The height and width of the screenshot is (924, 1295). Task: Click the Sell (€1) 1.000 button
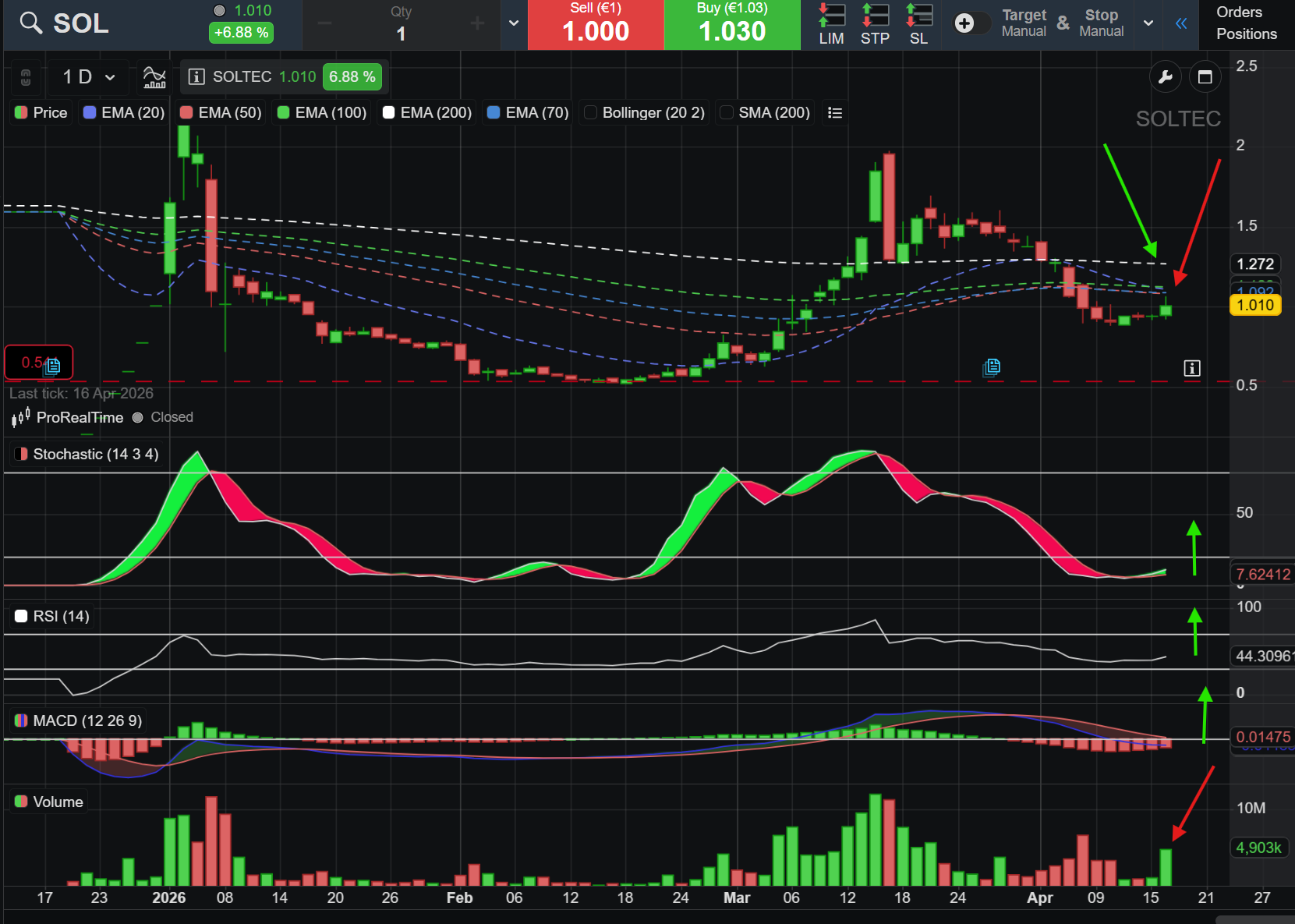pyautogui.click(x=596, y=24)
